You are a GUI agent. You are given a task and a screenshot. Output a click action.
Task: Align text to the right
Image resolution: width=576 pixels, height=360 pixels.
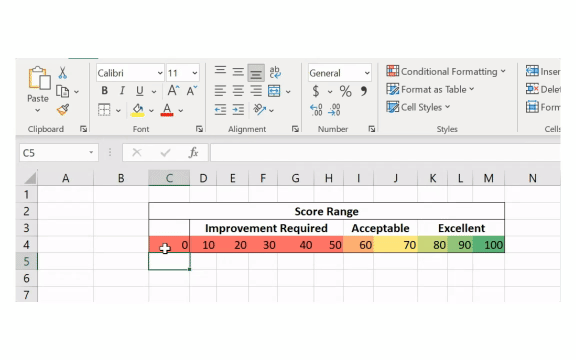coord(256,91)
